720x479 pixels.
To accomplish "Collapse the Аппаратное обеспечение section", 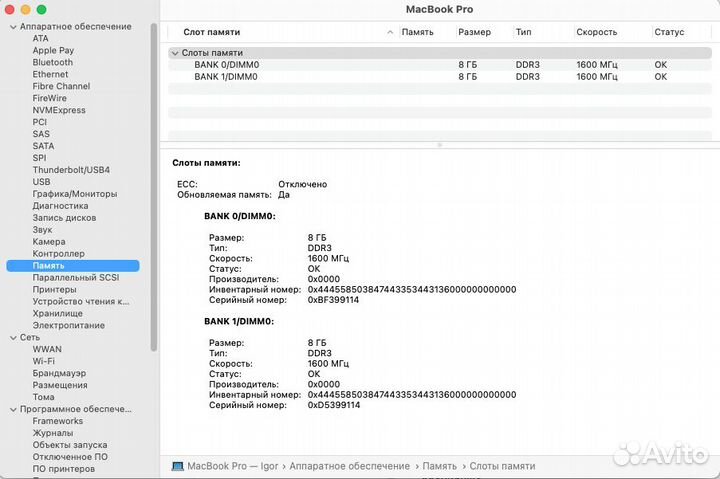I will pos(11,26).
